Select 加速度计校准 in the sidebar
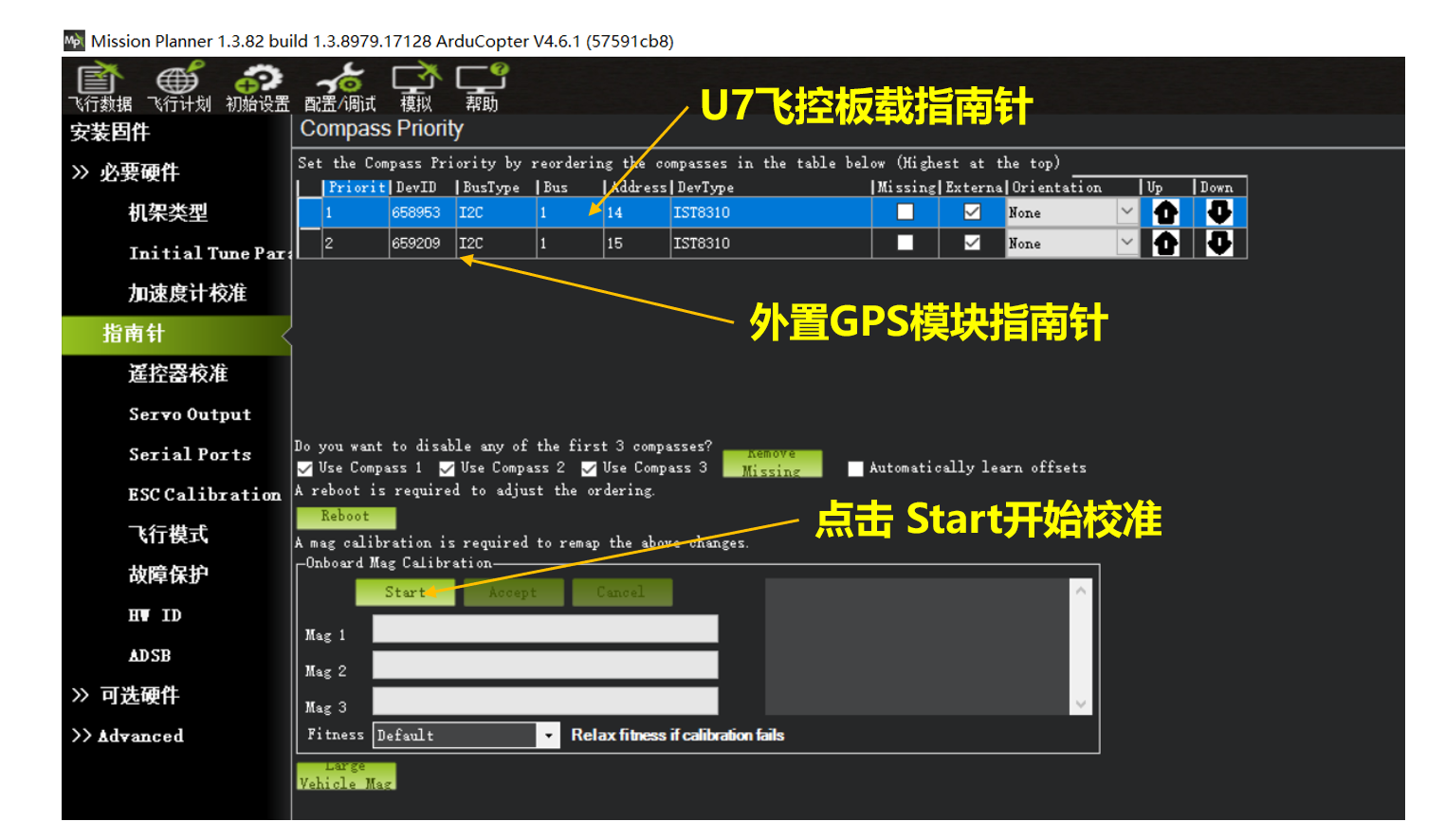The width and height of the screenshot is (1445, 840). [x=187, y=294]
